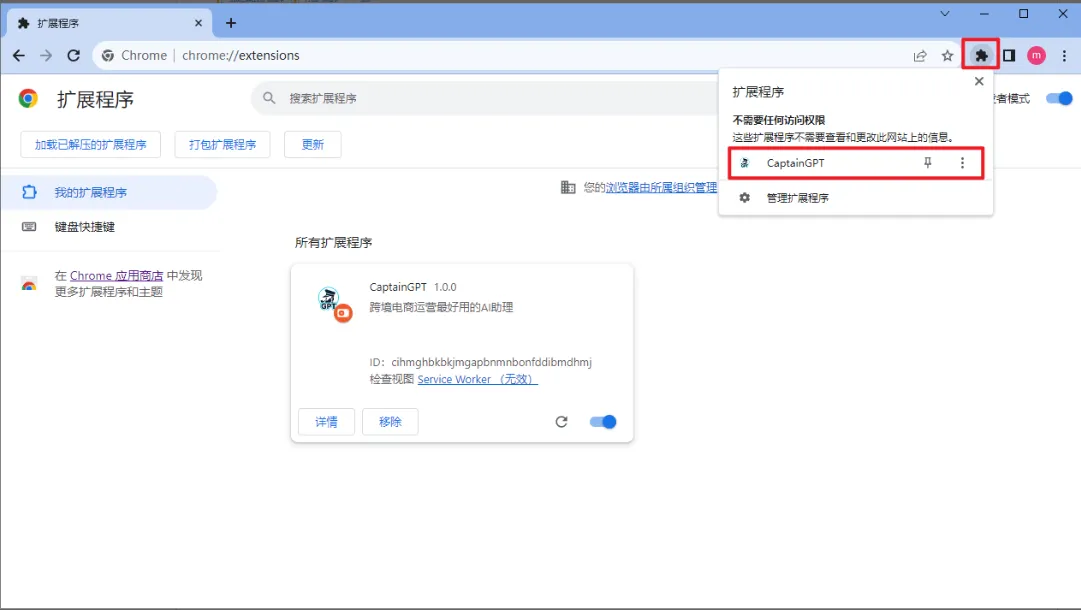The image size is (1081, 610).
Task: Click the Chrome site info icon in address bar
Action: 108,56
